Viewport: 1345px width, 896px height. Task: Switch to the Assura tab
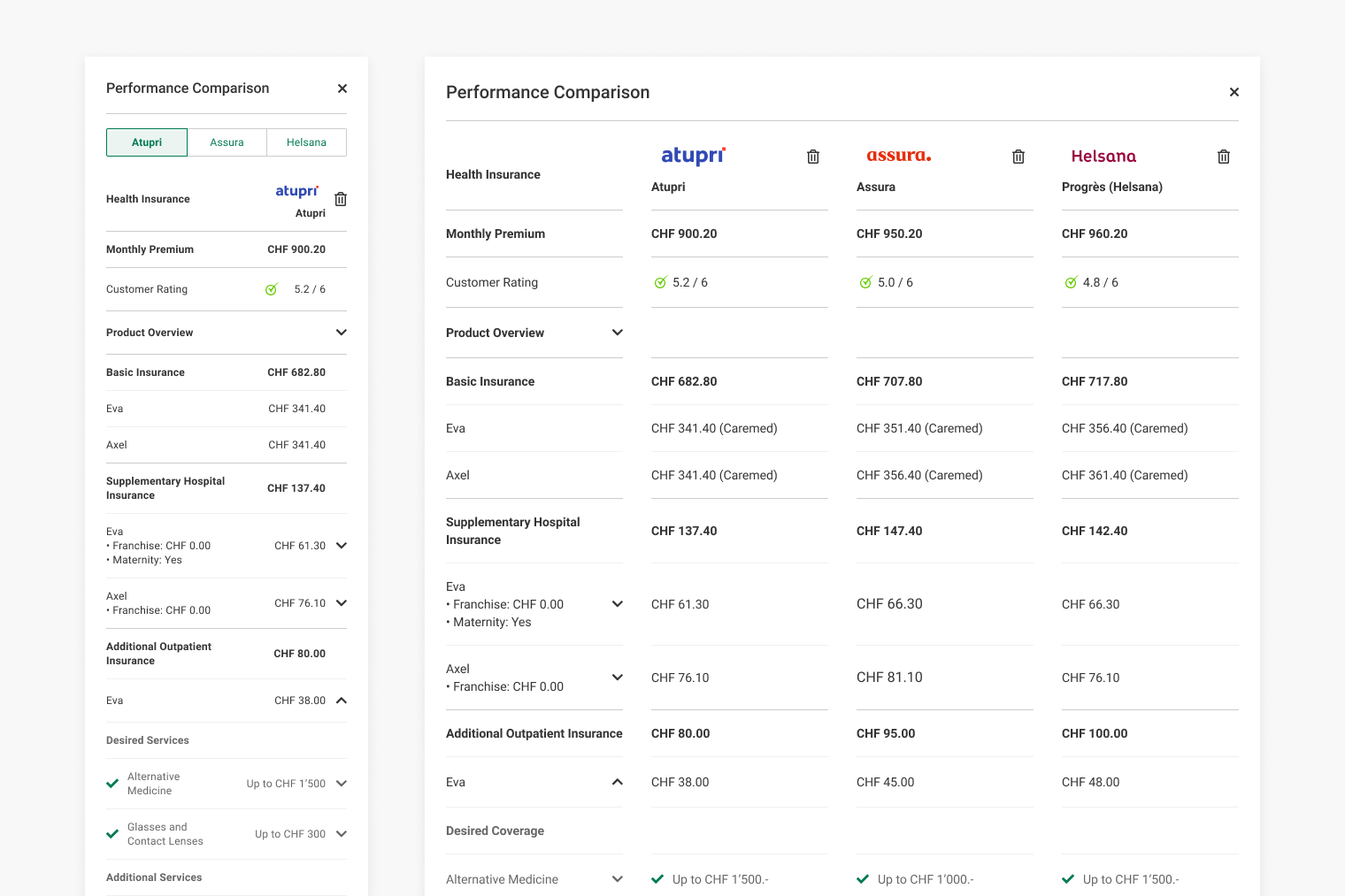pyautogui.click(x=227, y=142)
